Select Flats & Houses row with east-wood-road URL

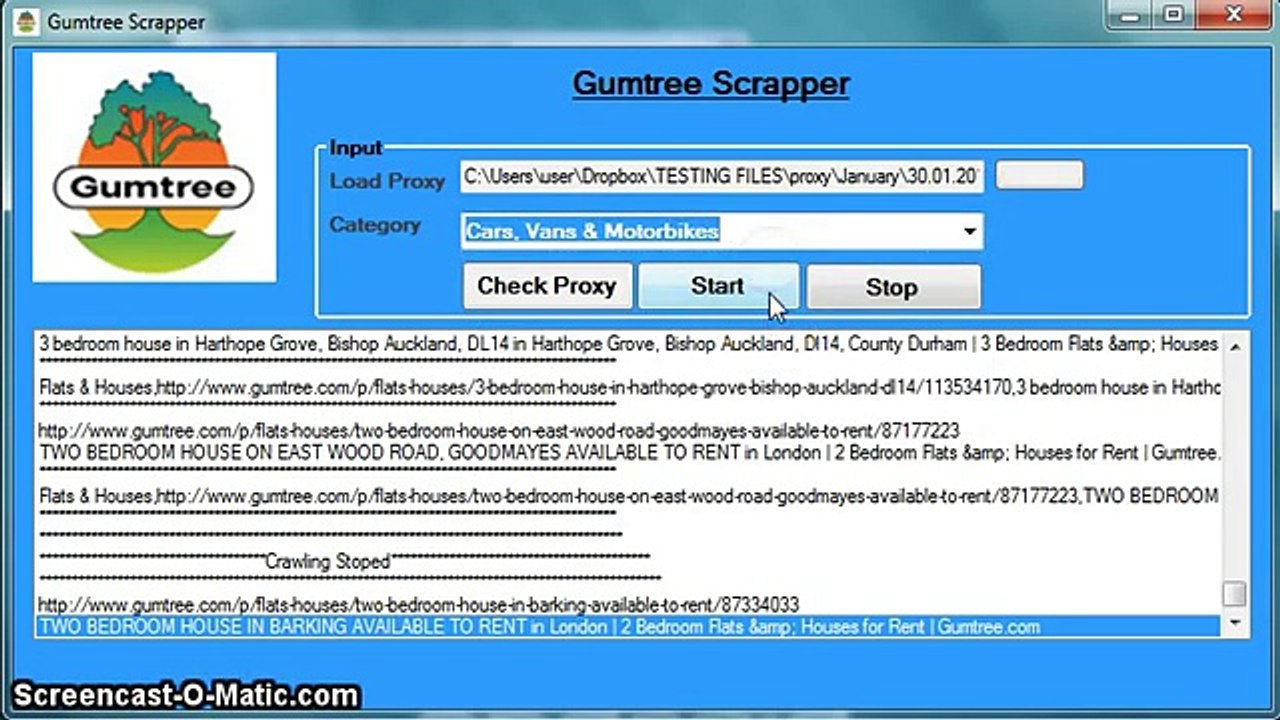[628, 496]
